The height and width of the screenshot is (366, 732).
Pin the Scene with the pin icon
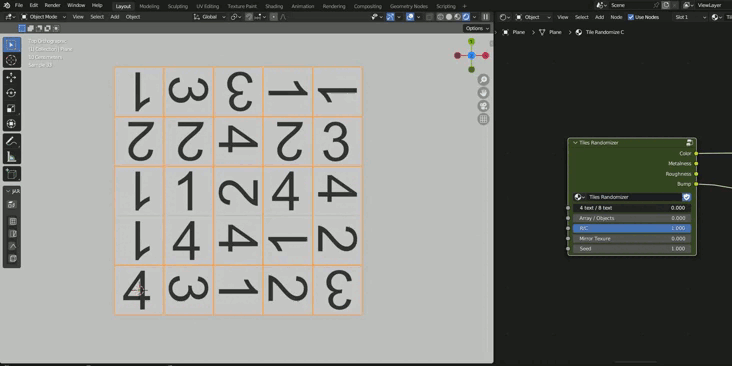tap(656, 5)
